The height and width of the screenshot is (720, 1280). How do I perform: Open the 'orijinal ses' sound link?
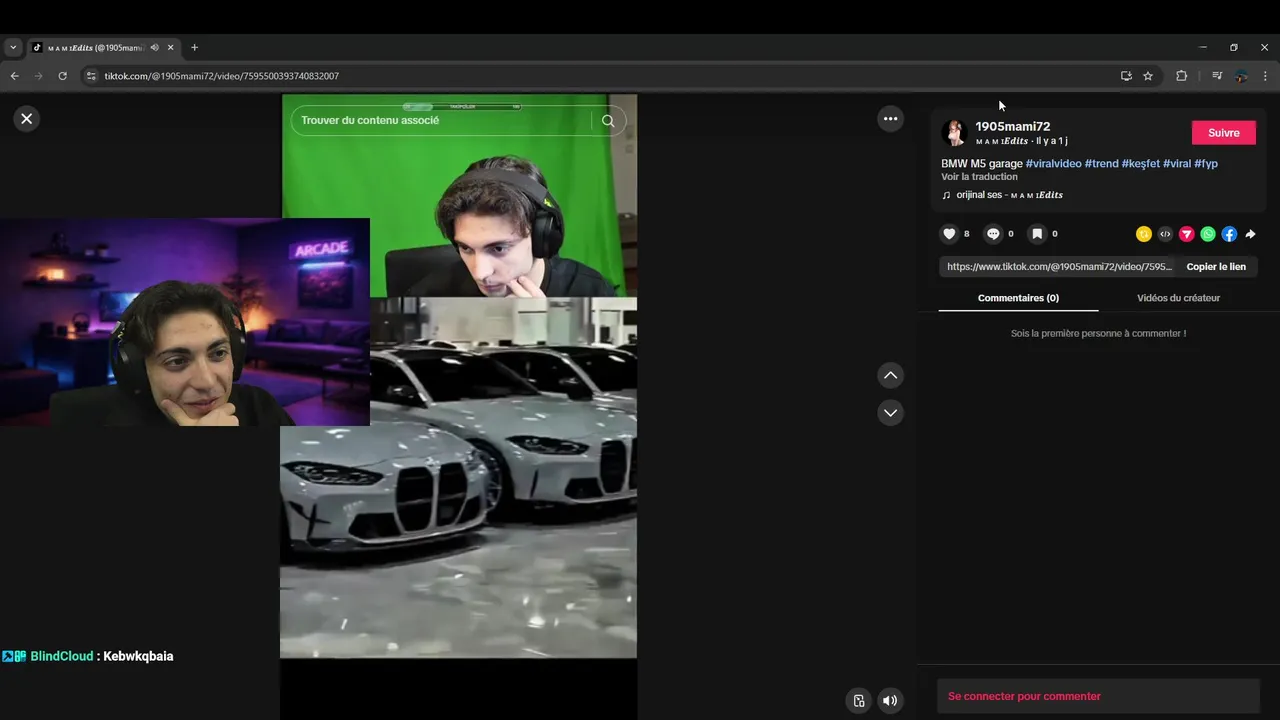(1009, 195)
